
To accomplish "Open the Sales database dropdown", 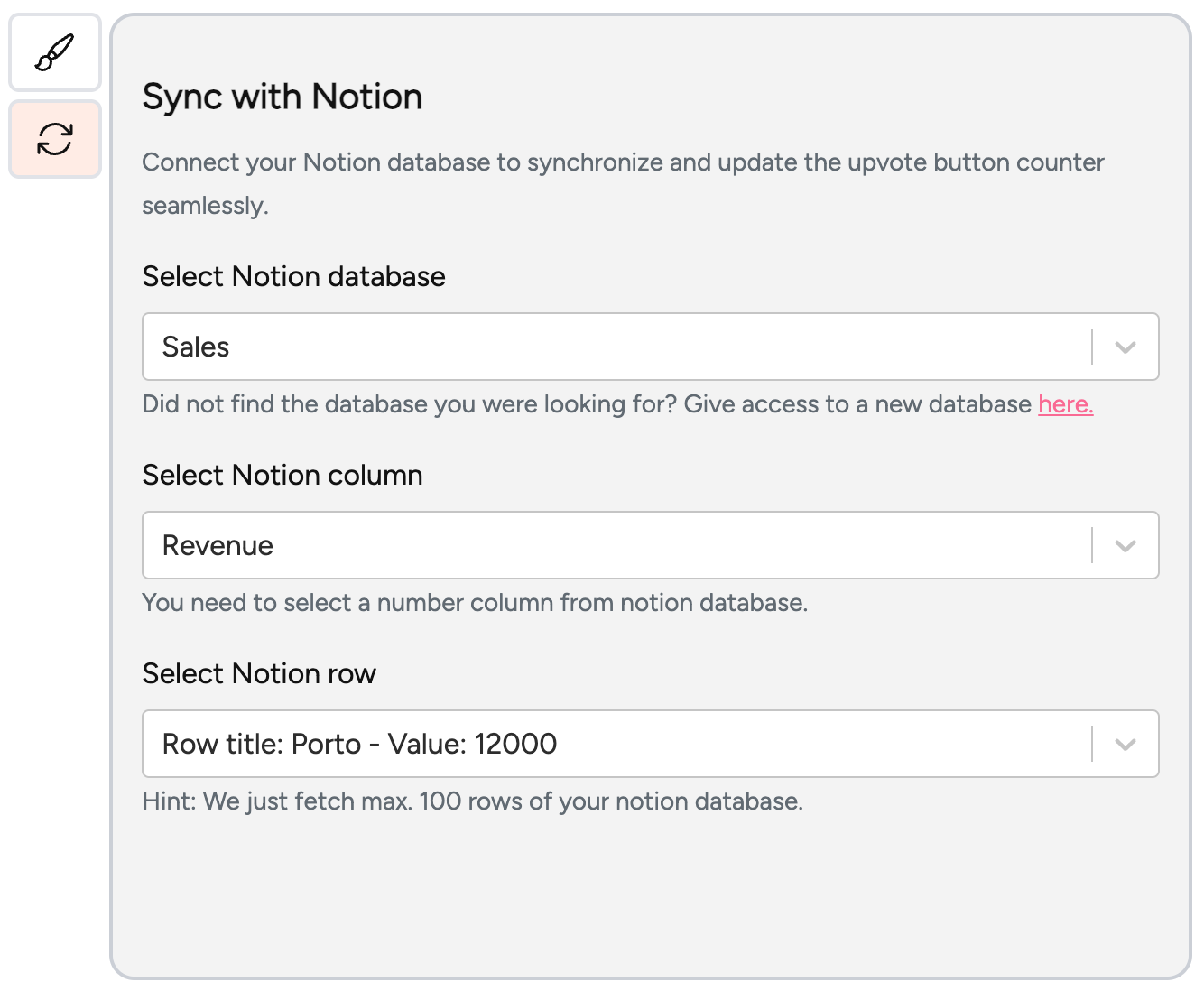I will (x=650, y=347).
